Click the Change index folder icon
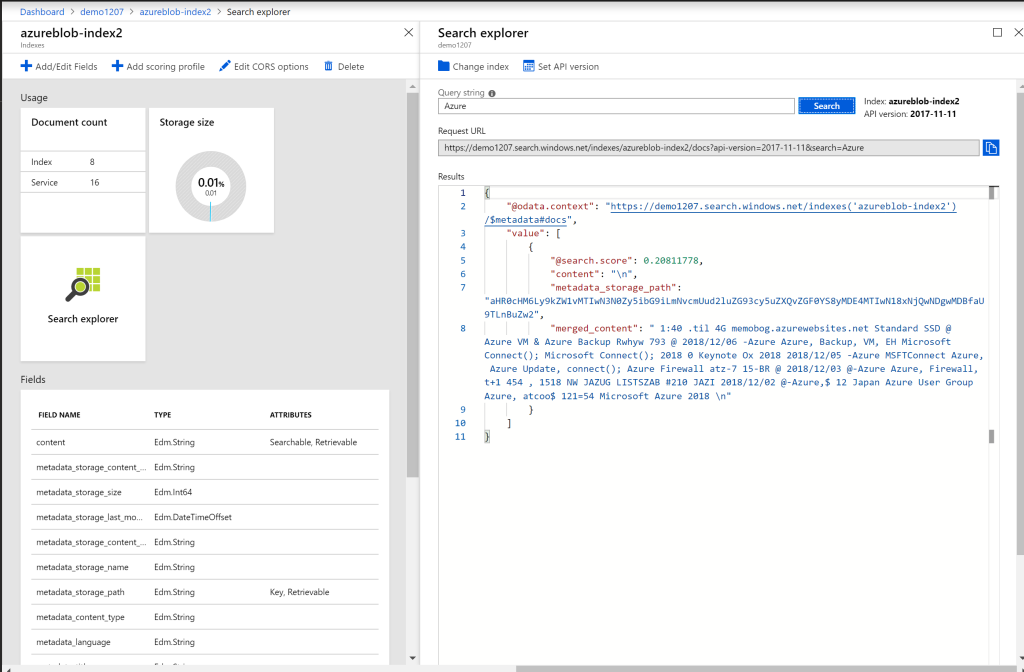Screen dimensions: 1024x672 (443, 66)
